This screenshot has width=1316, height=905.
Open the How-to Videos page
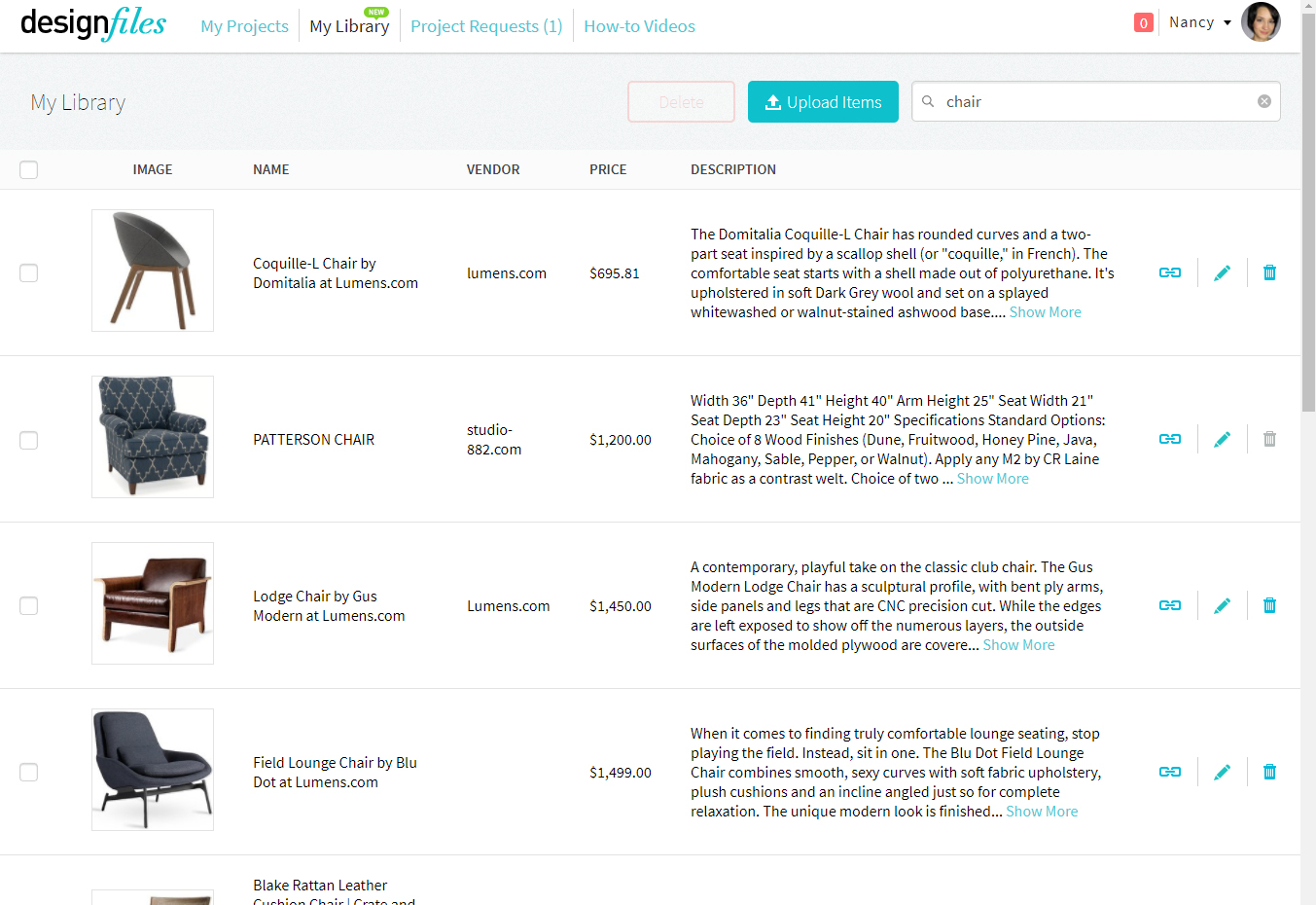[x=639, y=26]
